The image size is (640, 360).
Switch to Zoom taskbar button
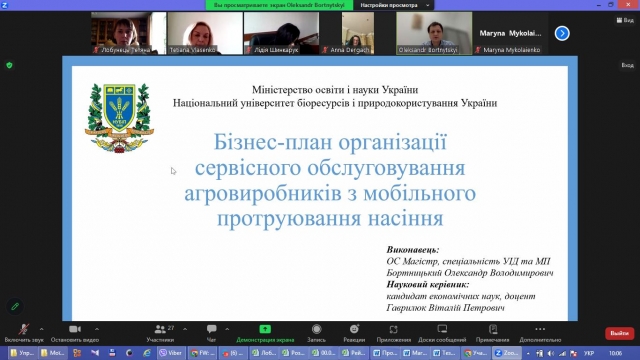point(507,353)
